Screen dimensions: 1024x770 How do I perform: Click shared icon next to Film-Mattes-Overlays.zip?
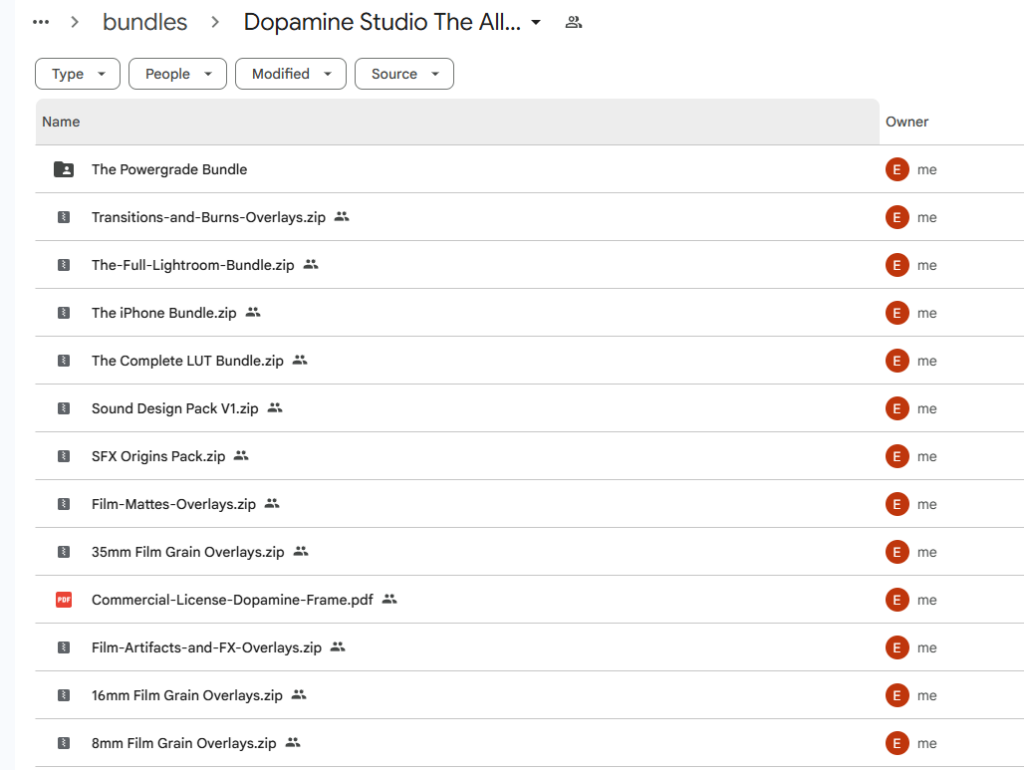coord(272,503)
